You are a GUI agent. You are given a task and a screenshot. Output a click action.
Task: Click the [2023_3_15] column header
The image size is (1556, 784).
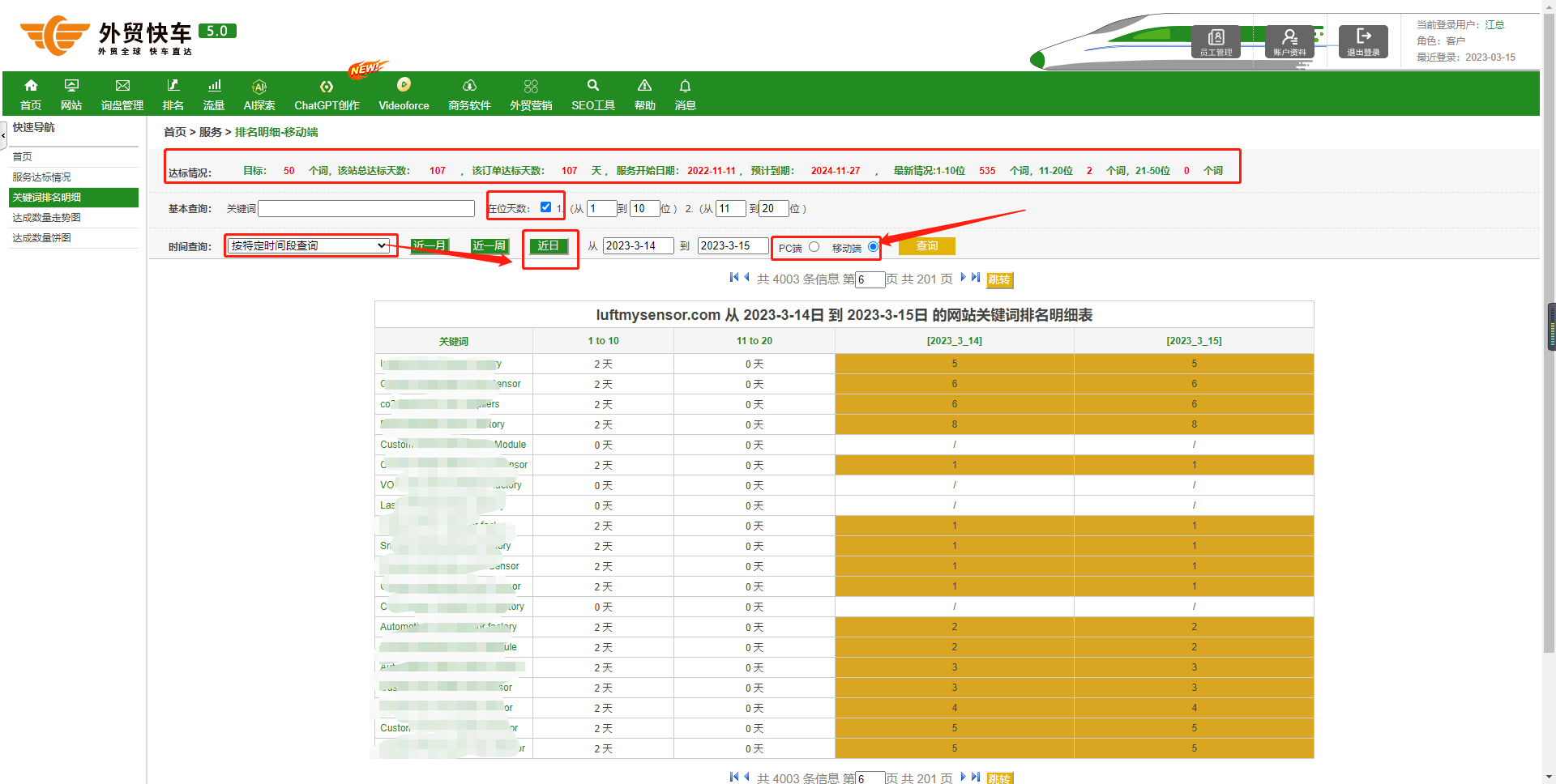pyautogui.click(x=1195, y=341)
